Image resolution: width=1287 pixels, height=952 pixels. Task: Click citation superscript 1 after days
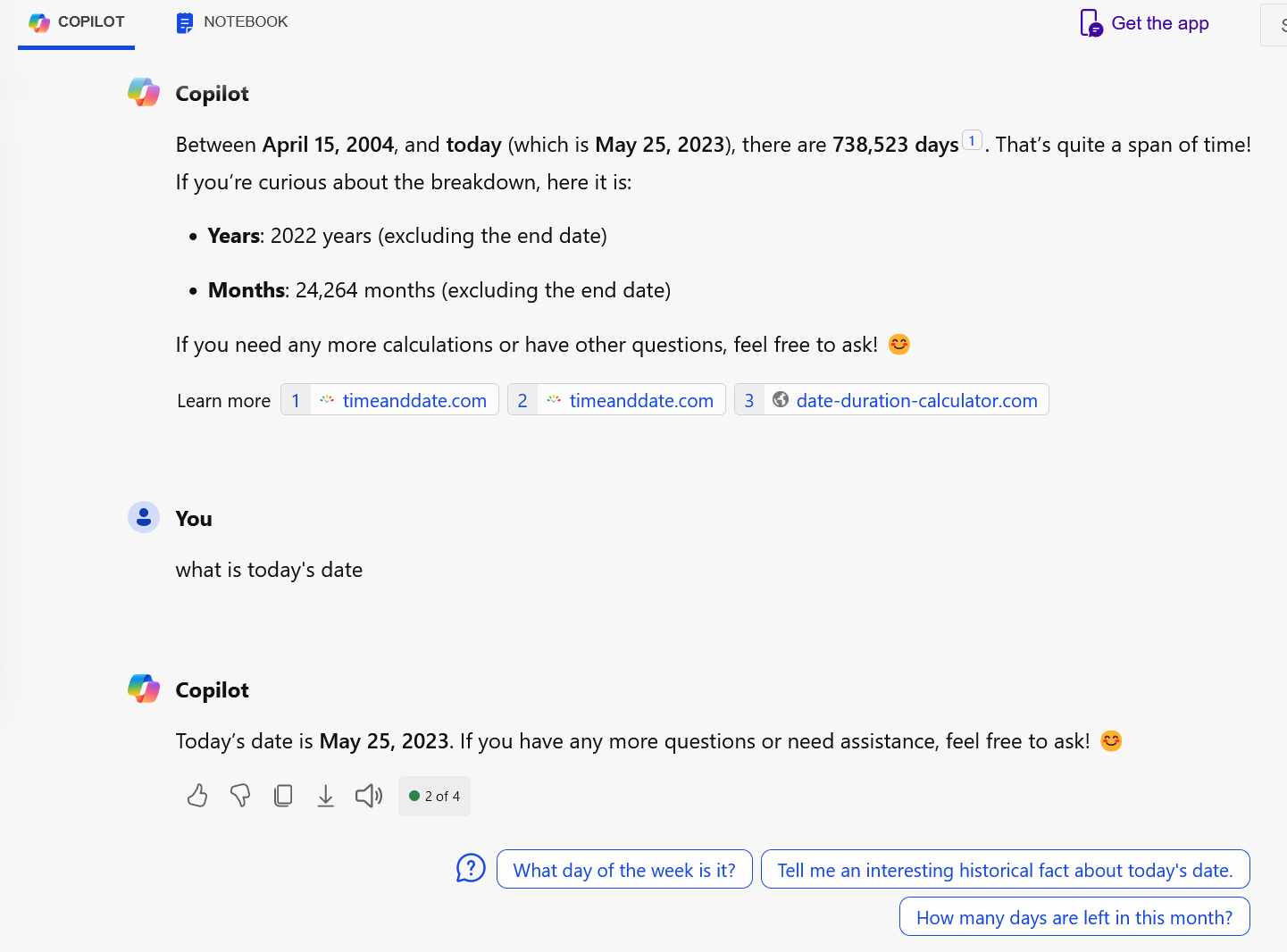pyautogui.click(x=972, y=141)
